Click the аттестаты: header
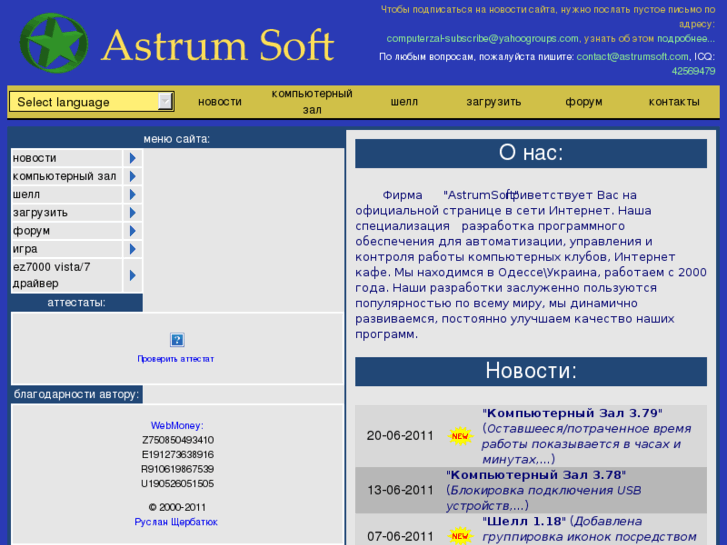This screenshot has width=727, height=545. [x=77, y=302]
